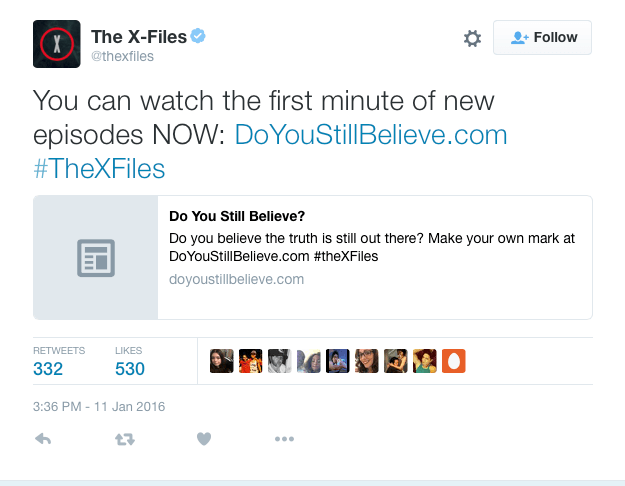
Task: Open the #TheXFiles hashtag
Action: (99, 168)
